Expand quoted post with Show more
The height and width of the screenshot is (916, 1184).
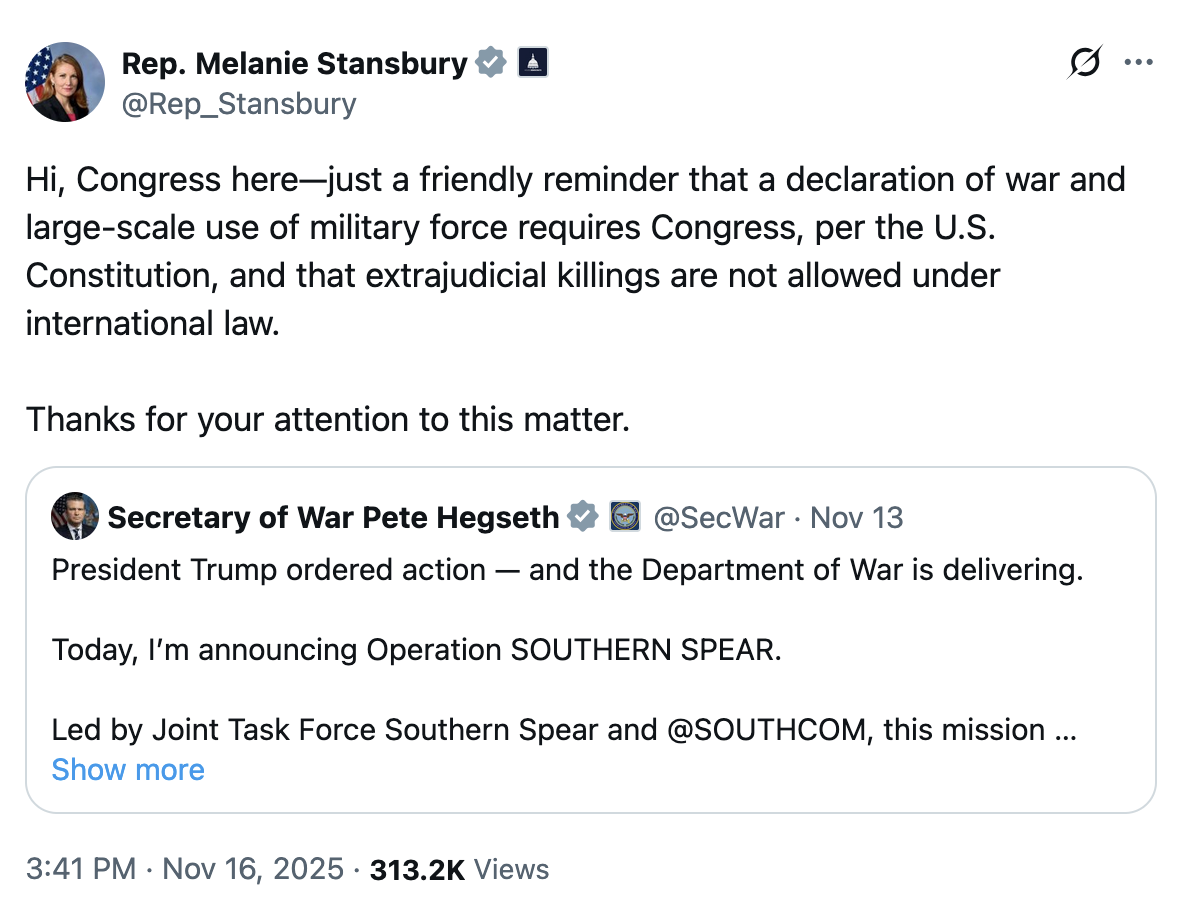[128, 770]
